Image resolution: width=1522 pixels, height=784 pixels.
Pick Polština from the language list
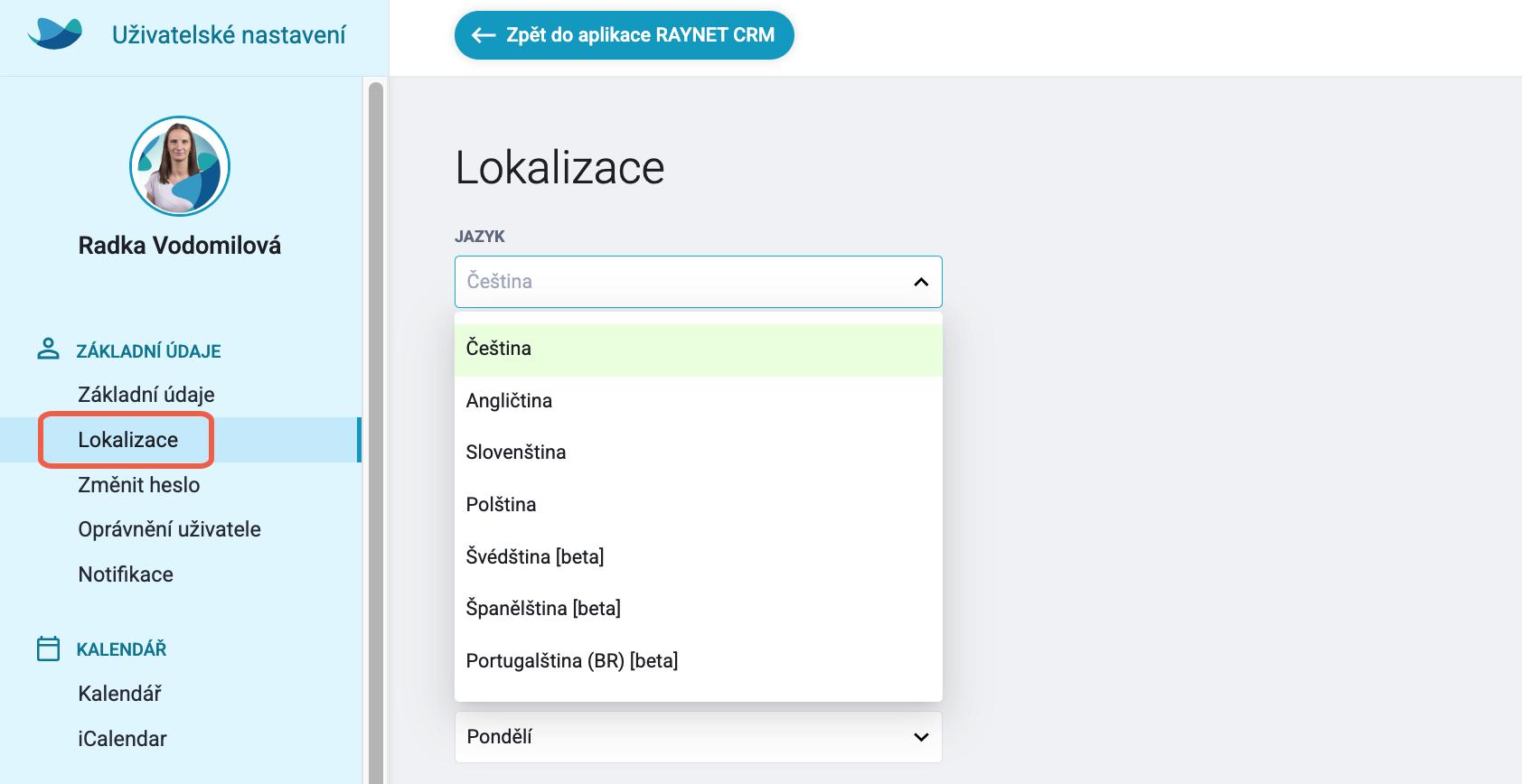[698, 505]
